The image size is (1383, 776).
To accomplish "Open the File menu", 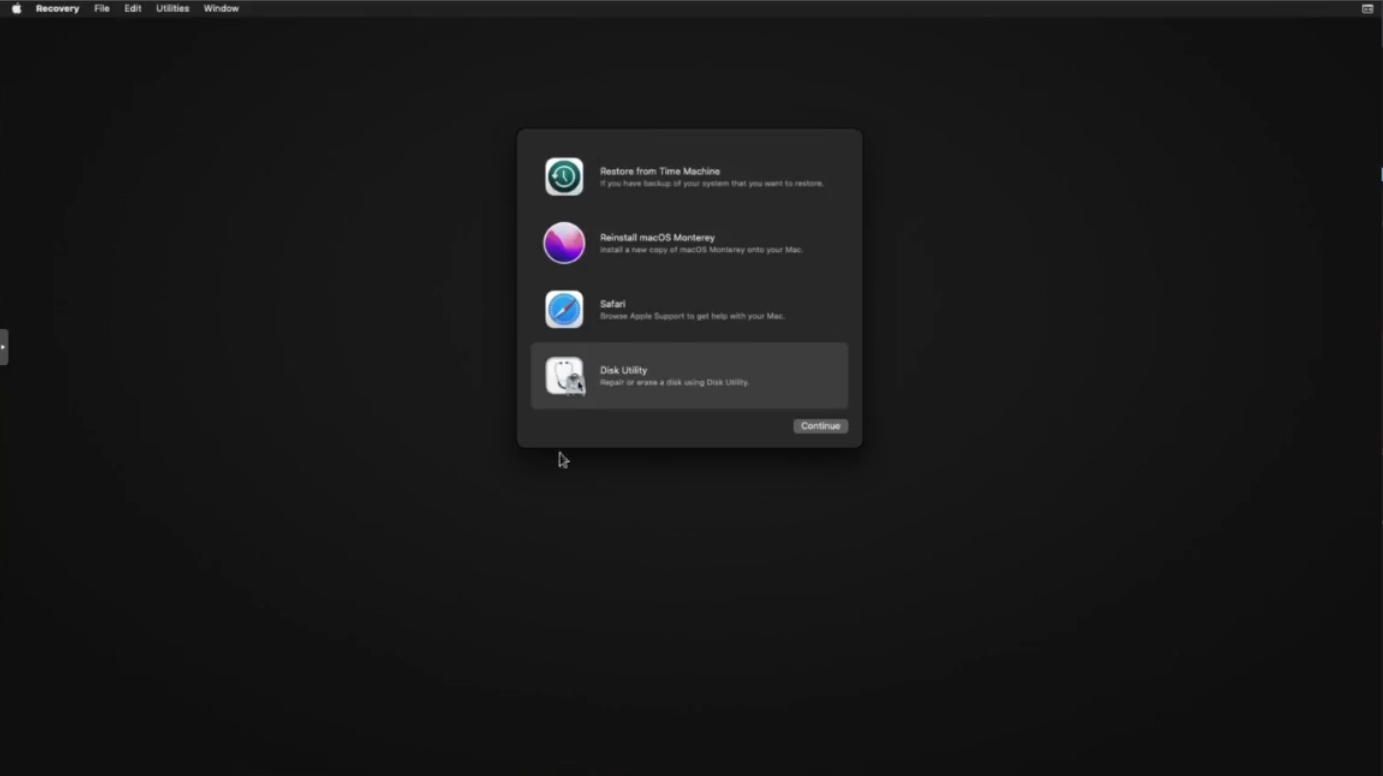I will (x=102, y=8).
